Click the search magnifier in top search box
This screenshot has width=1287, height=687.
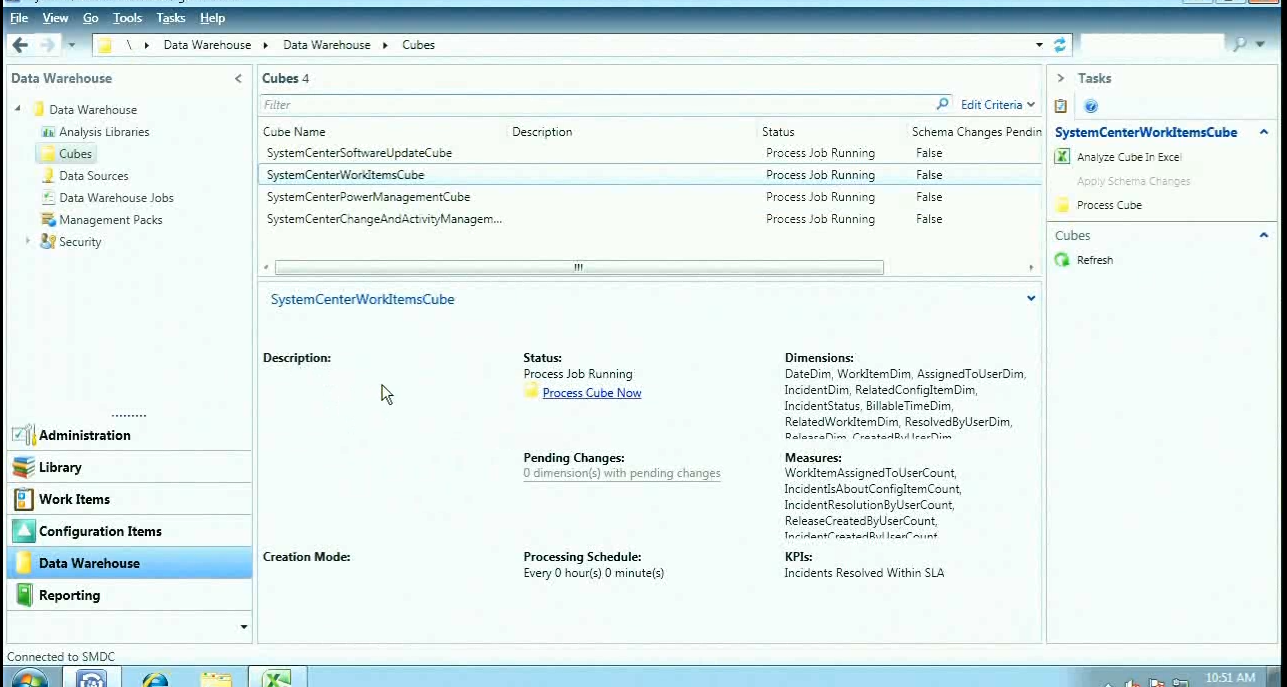1240,45
